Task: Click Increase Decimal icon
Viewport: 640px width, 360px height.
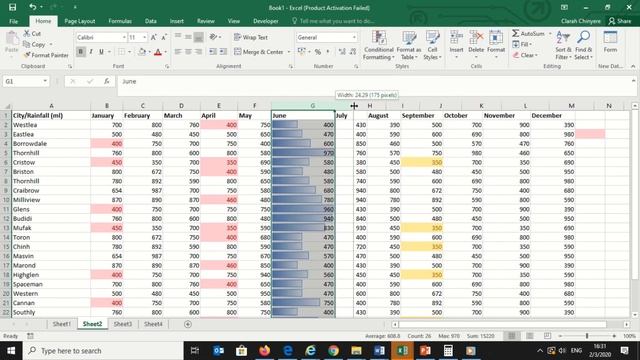Action: 342,52
